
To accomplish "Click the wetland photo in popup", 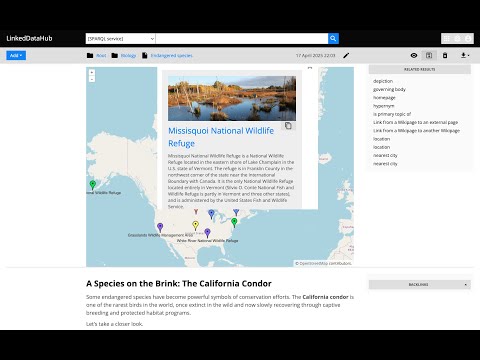I will [232, 98].
